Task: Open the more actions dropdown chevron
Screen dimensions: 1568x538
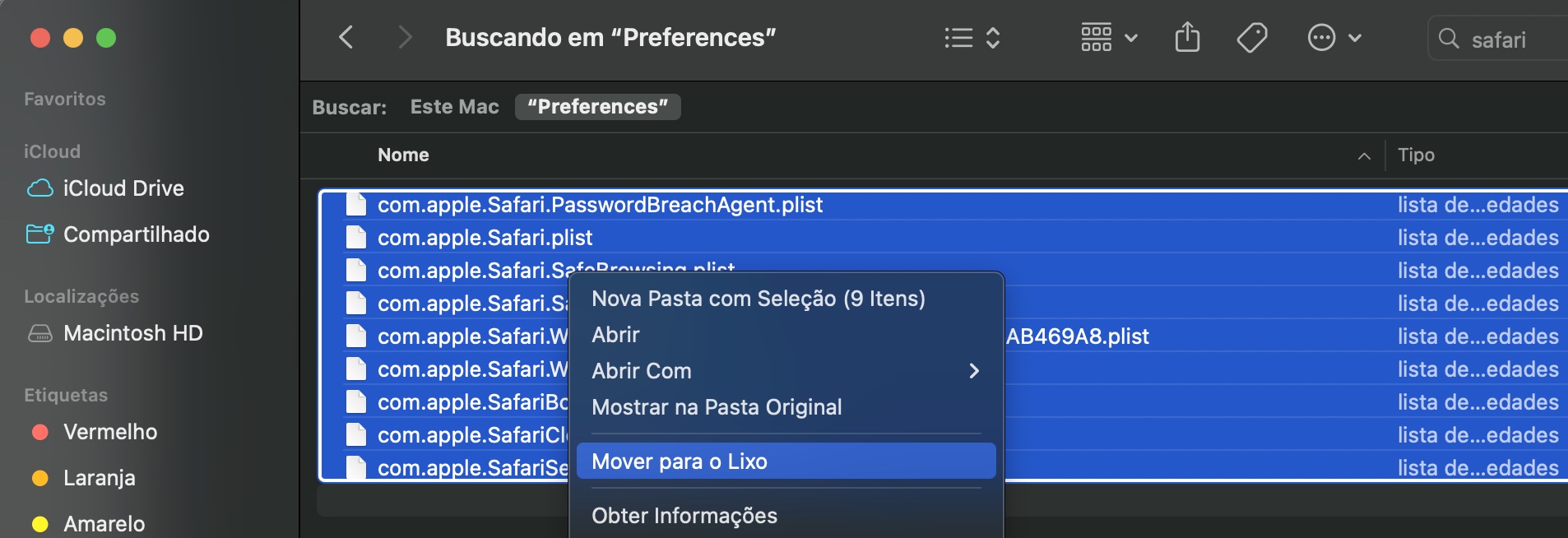Action: pos(1354,37)
